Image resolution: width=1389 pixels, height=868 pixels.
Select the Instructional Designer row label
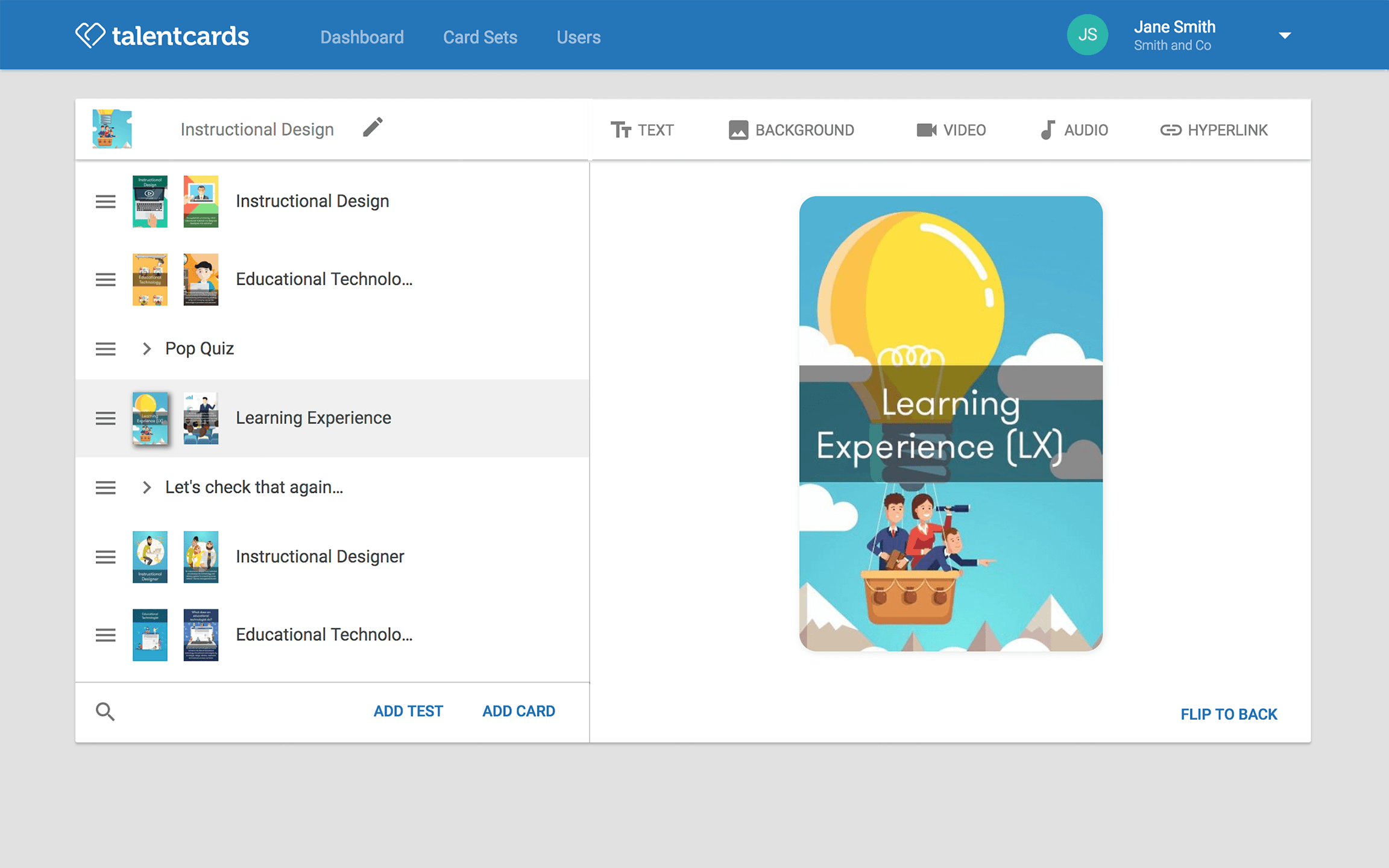(x=320, y=557)
